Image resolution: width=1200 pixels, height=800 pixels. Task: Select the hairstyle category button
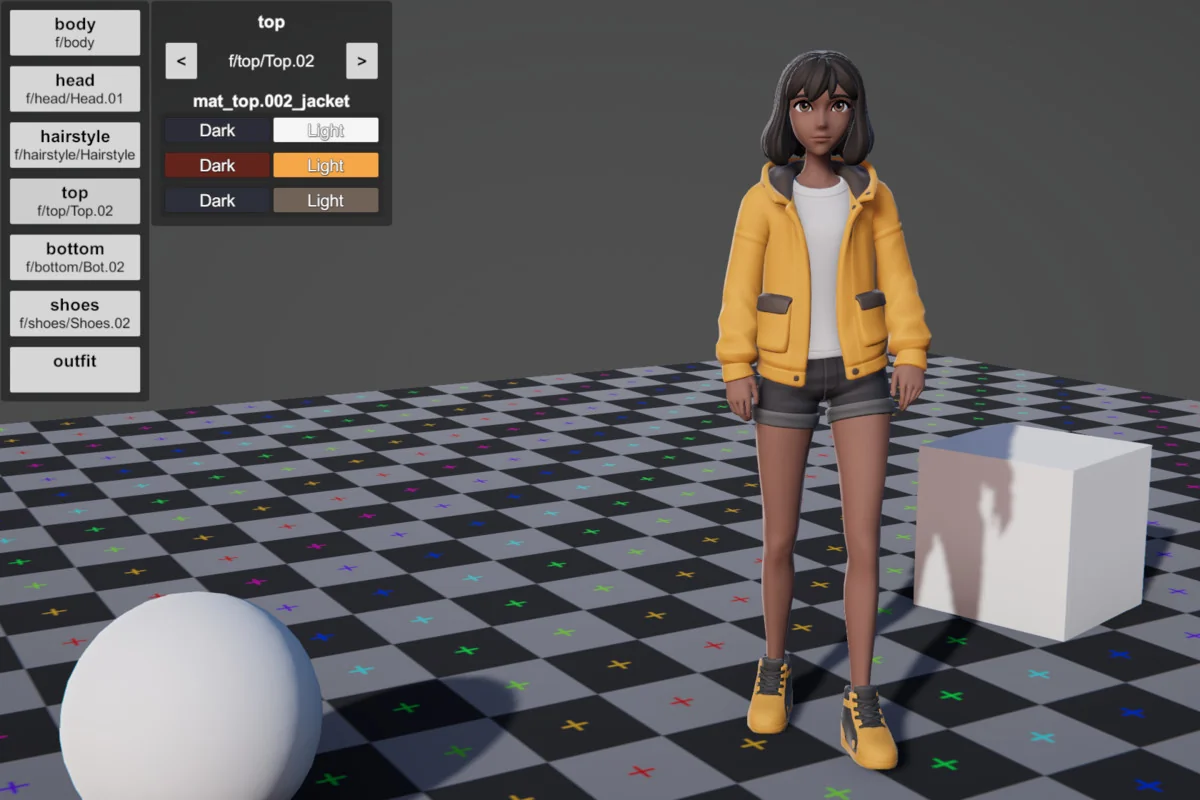point(75,145)
